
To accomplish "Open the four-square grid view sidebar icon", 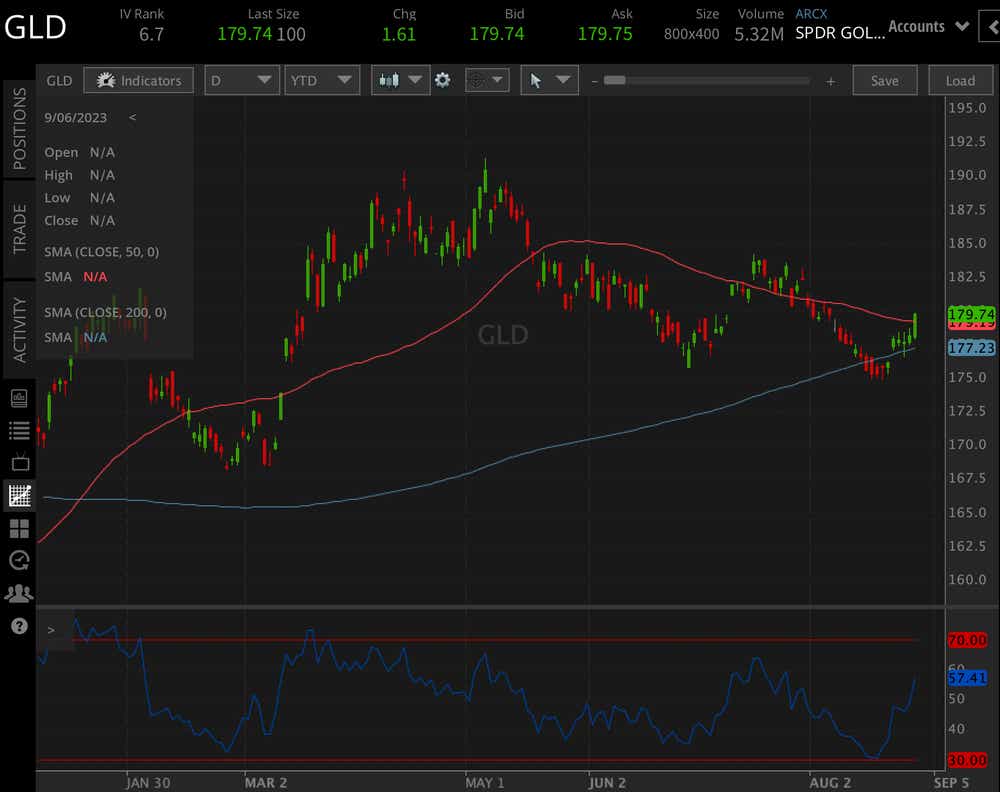I will coord(20,529).
